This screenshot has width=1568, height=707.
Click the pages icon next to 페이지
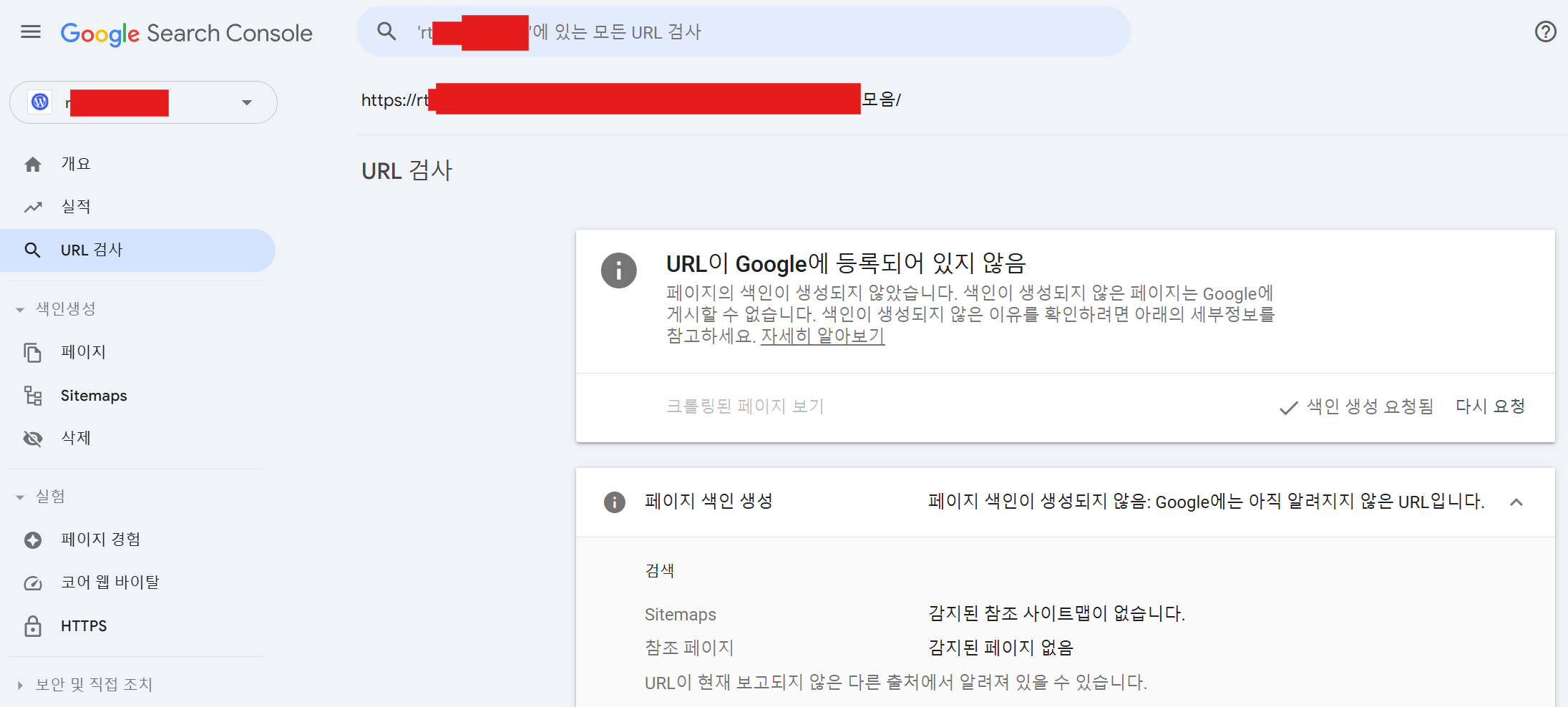(x=33, y=352)
